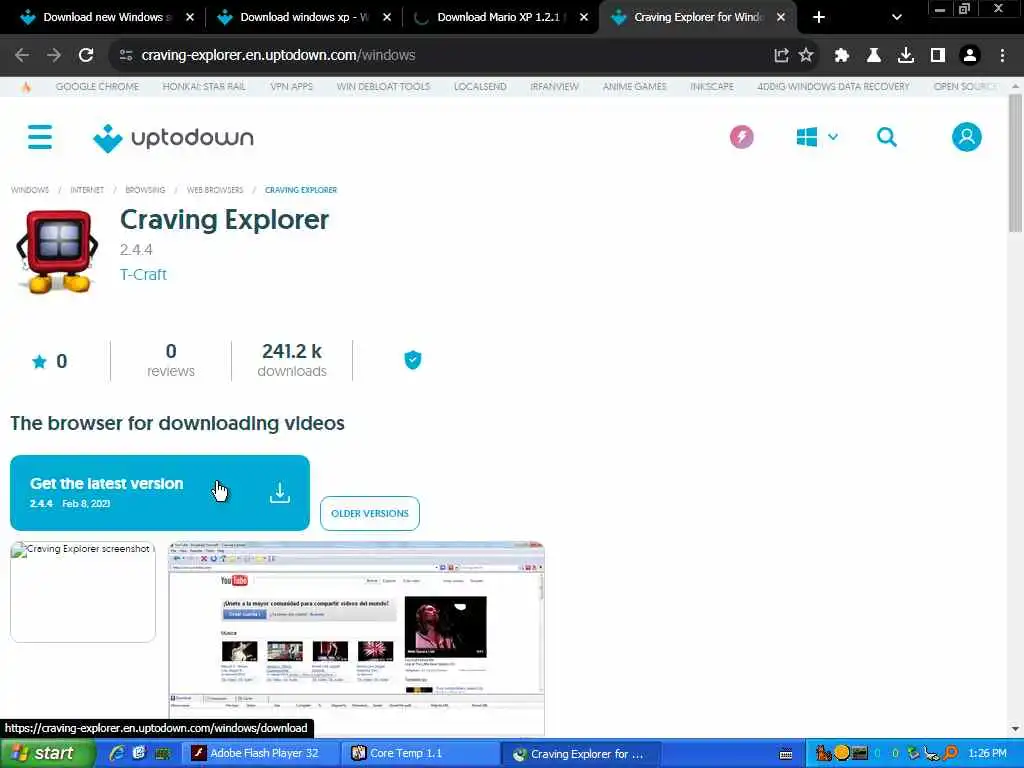Switch to Core Temp 1.1 taskbar item

pos(421,754)
